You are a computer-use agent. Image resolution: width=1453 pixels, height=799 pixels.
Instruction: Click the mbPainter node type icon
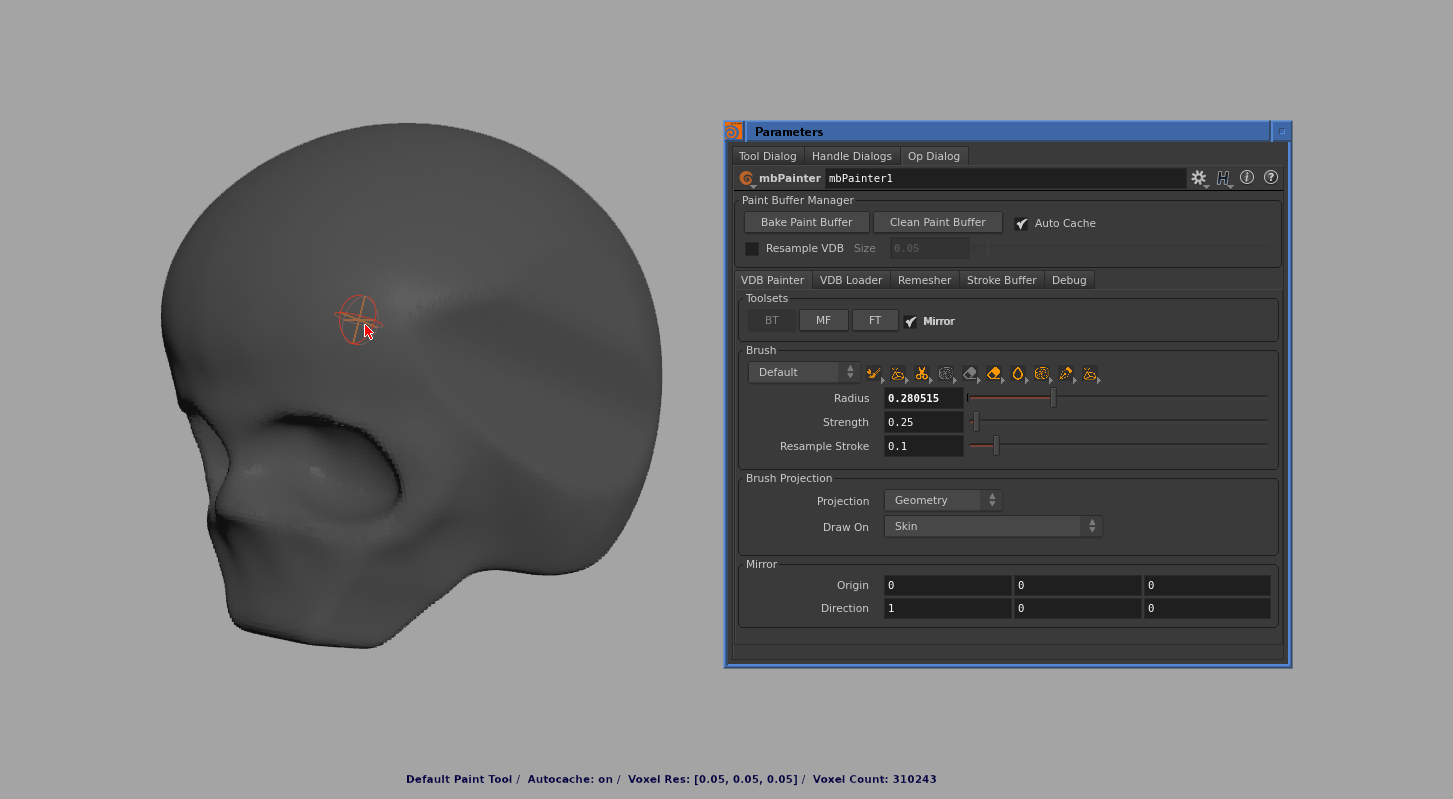click(x=746, y=178)
